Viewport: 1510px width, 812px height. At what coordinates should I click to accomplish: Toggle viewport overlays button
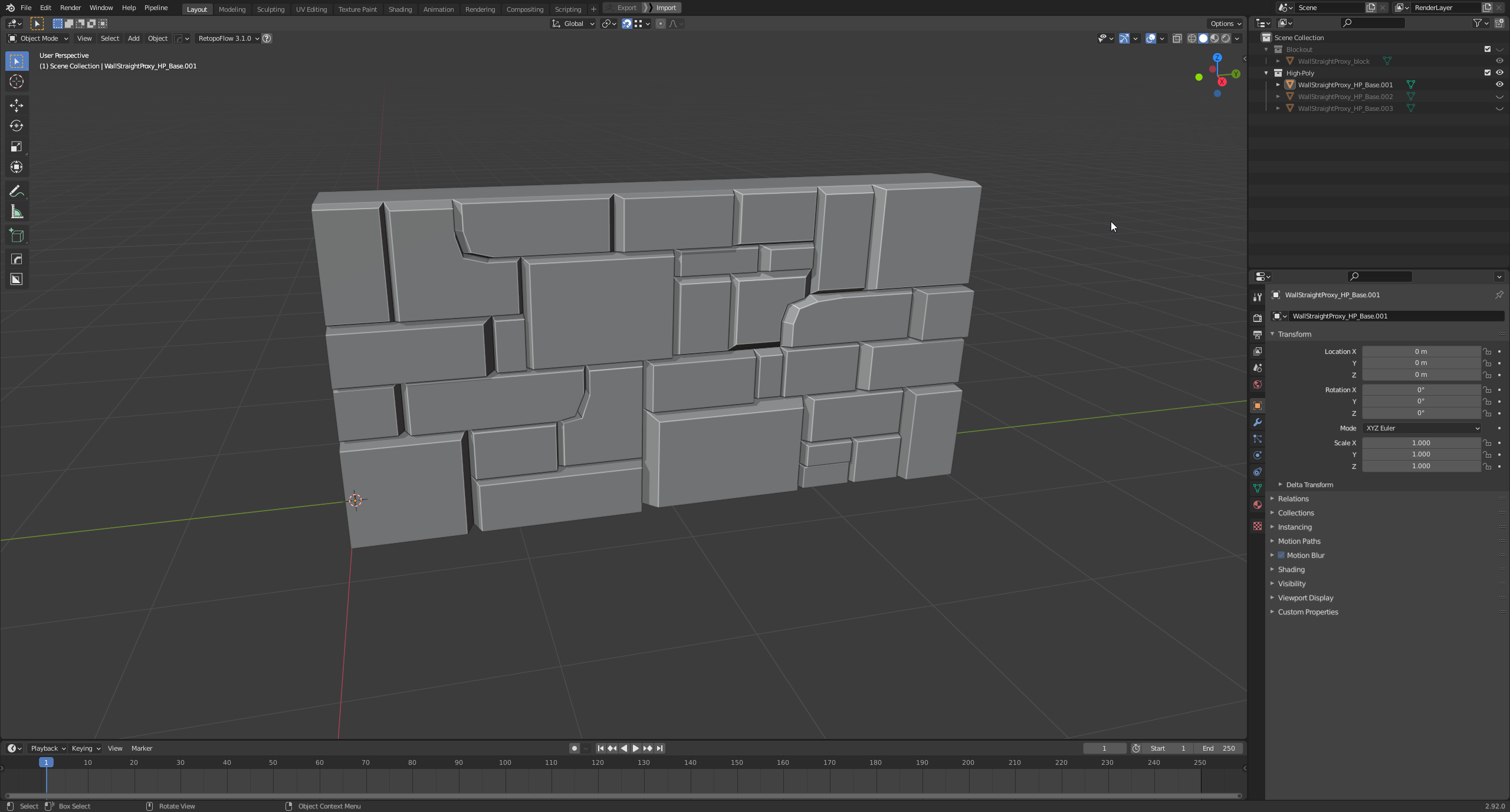pos(1150,38)
